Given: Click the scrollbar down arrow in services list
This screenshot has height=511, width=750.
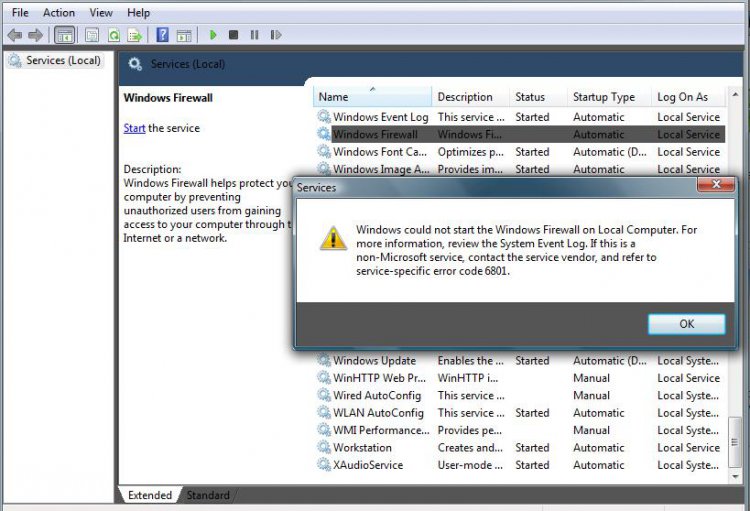Looking at the screenshot, I should click(x=735, y=477).
